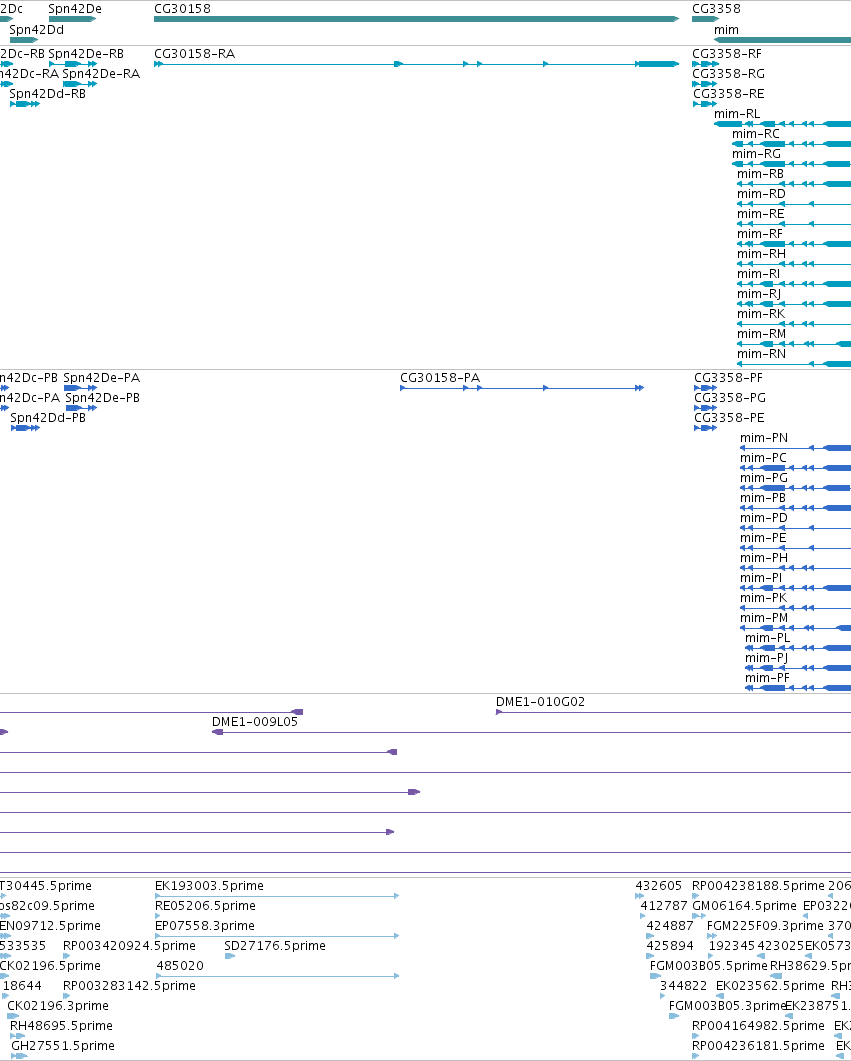Select the CG3358 gene label
851x1061 pixels.
click(x=716, y=9)
